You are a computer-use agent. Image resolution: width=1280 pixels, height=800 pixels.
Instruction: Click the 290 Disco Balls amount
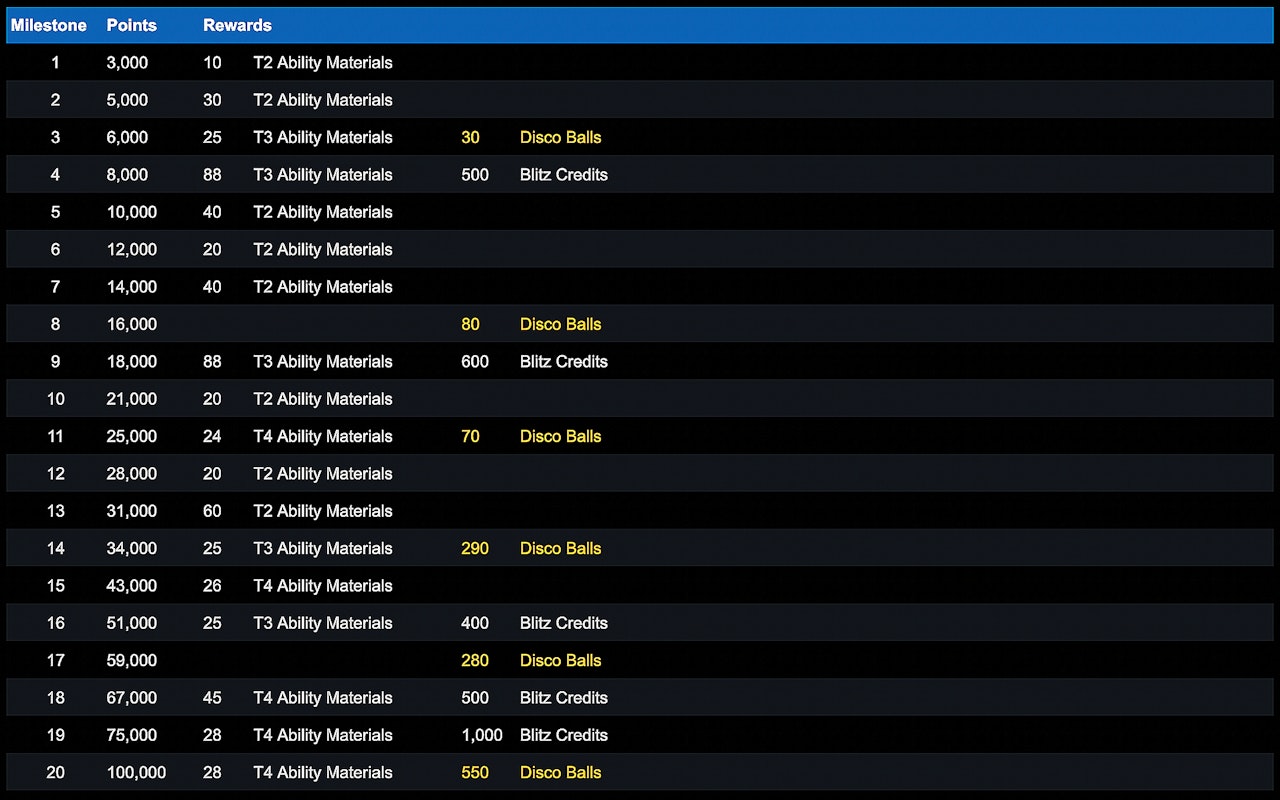click(x=475, y=548)
